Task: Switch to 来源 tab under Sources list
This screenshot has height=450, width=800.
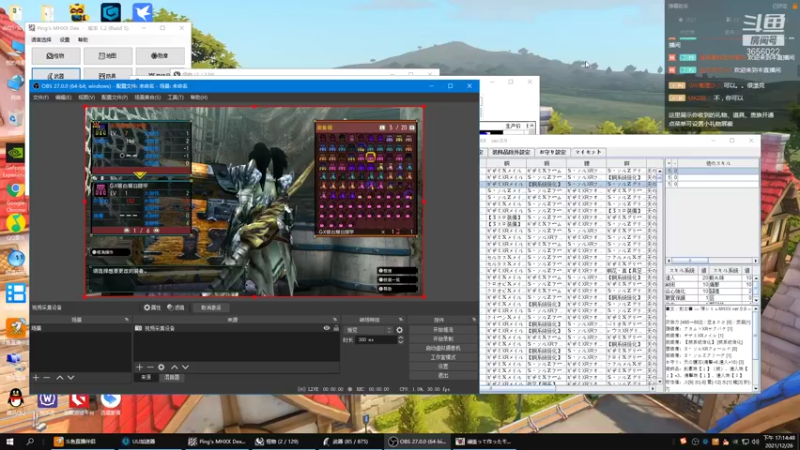Action: (146, 378)
